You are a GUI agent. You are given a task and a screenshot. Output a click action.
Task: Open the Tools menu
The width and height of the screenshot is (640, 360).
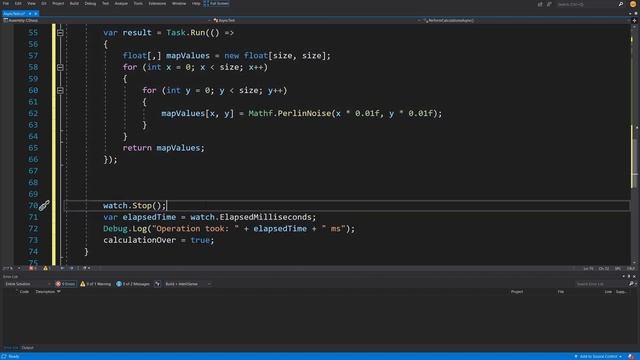point(138,4)
